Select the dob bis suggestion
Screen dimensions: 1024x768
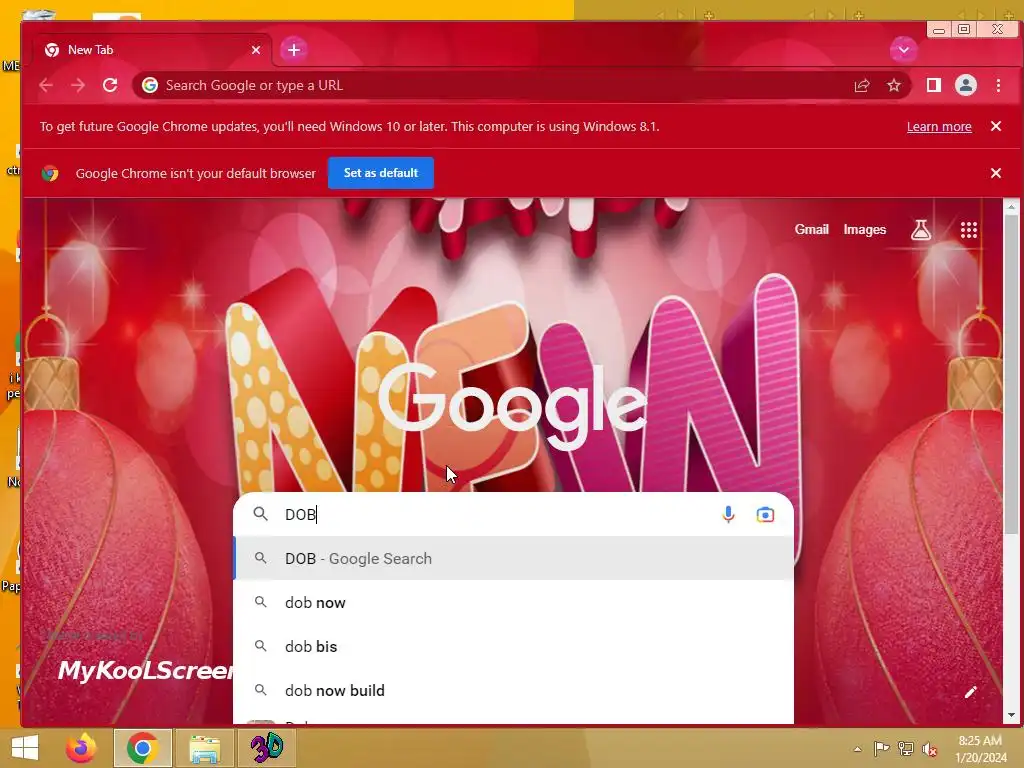point(513,647)
